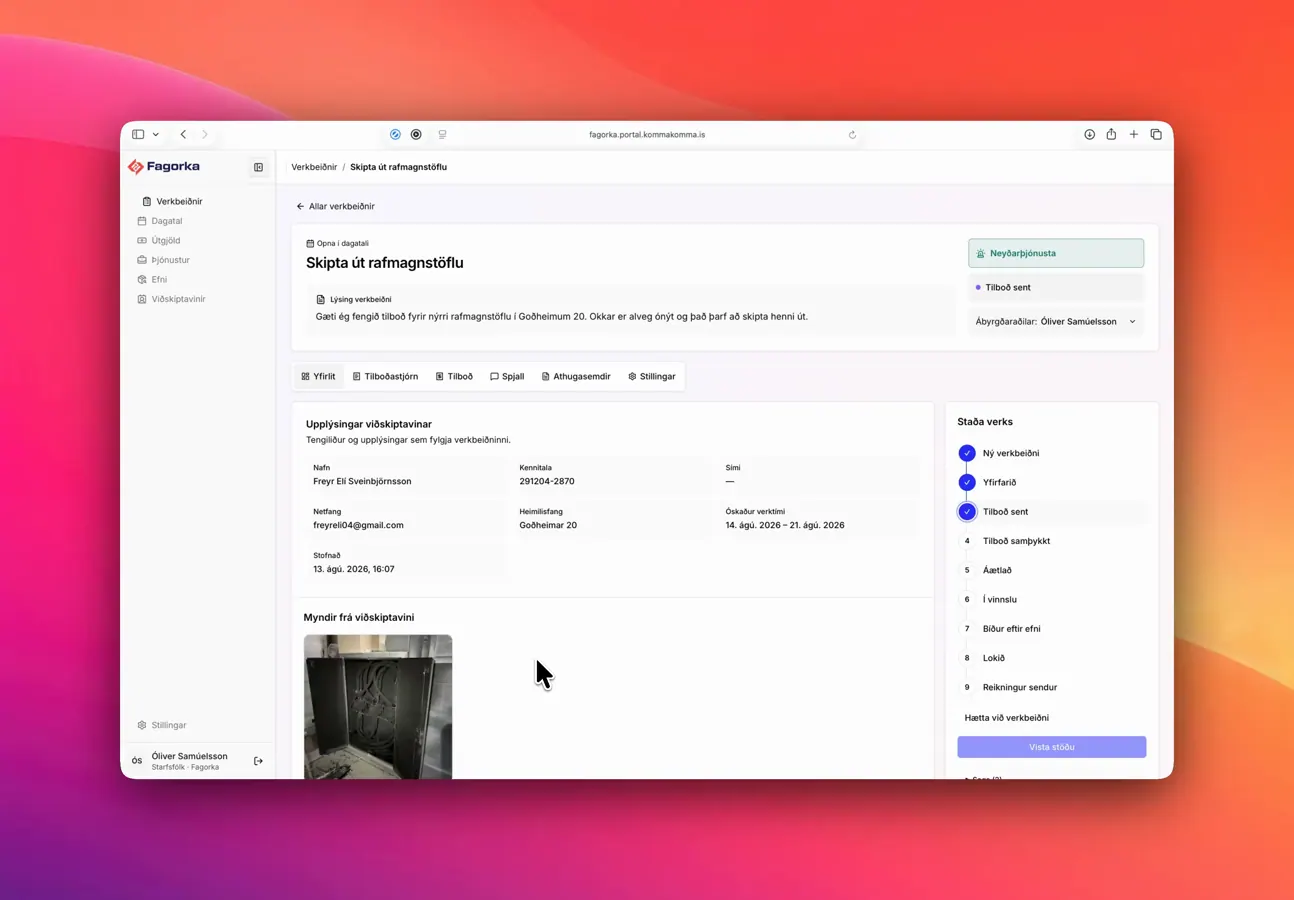Click the round privacy shield icon in toolbar
This screenshot has height=900, width=1294.
pos(416,134)
